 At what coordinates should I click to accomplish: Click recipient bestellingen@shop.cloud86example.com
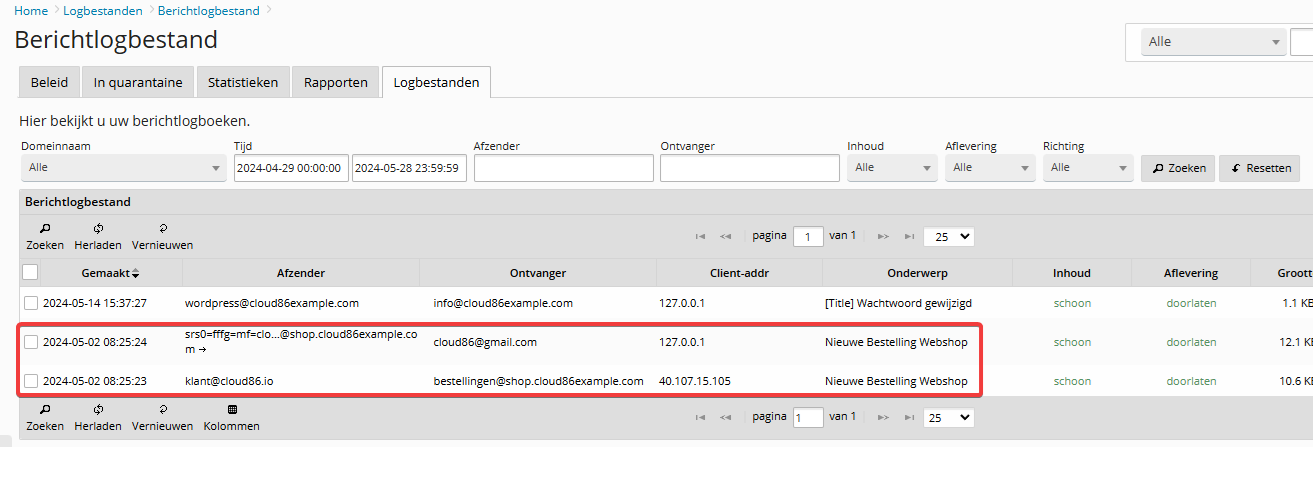538,381
